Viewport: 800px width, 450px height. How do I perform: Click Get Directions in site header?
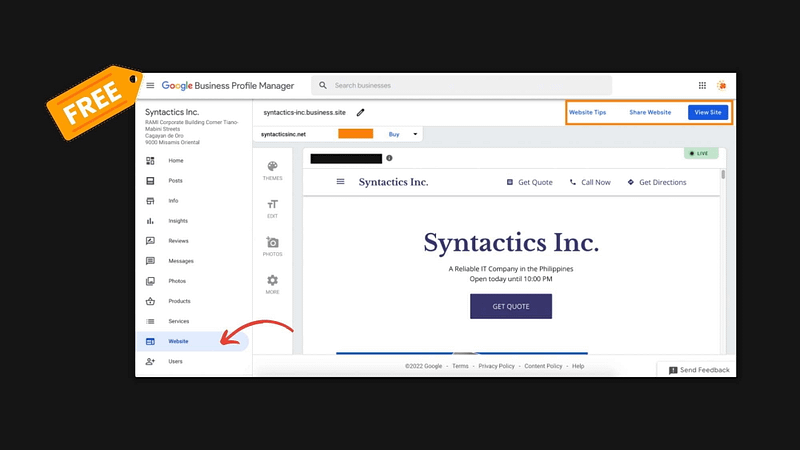[x=657, y=182]
